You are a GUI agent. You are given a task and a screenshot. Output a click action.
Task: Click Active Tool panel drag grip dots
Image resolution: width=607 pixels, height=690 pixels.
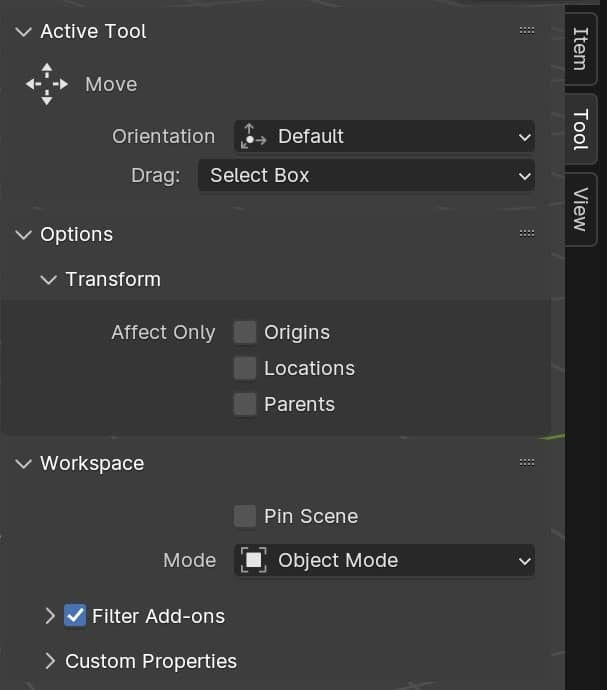(x=527, y=32)
